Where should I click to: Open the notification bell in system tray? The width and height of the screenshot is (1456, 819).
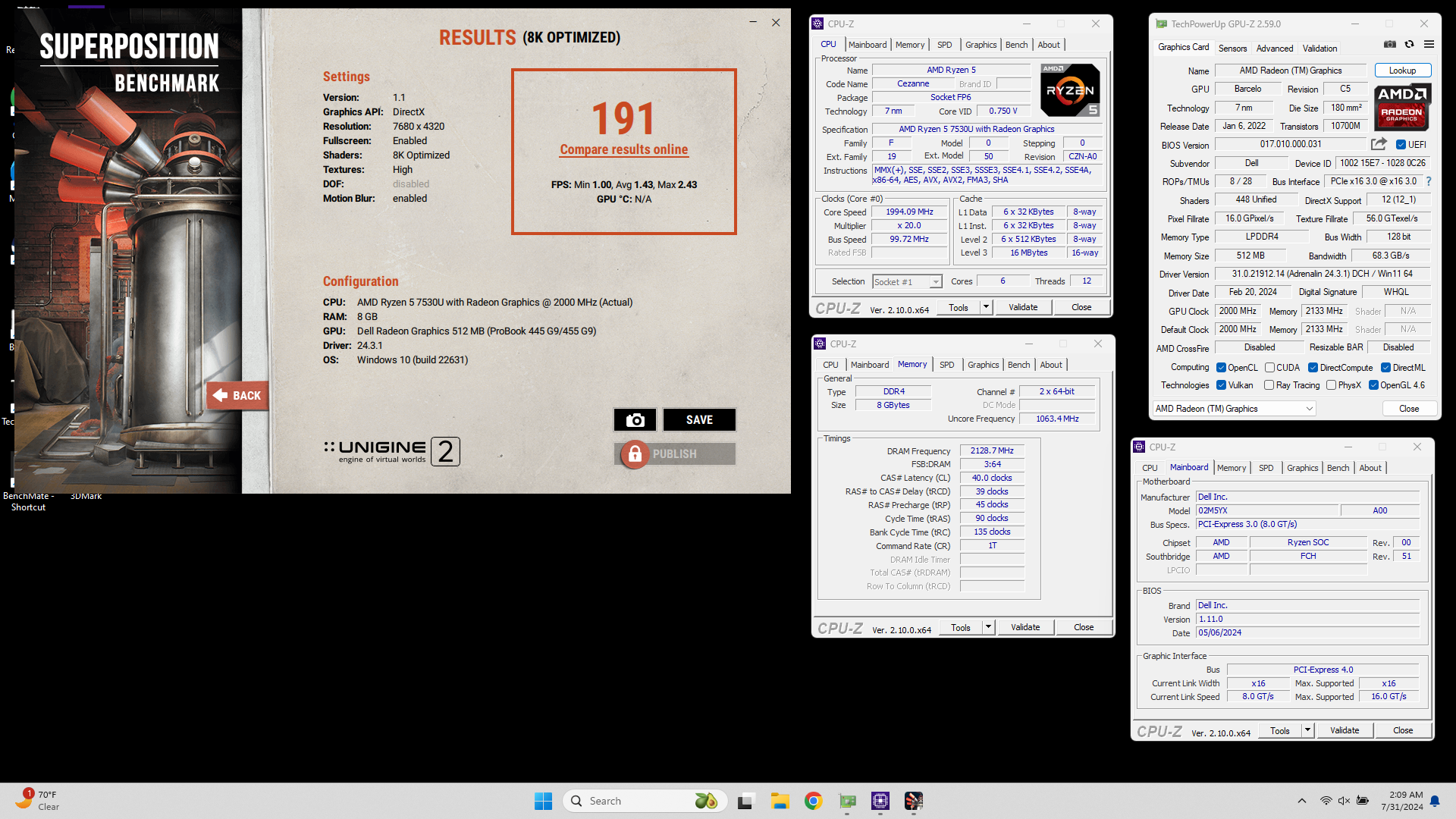pyautogui.click(x=1435, y=801)
